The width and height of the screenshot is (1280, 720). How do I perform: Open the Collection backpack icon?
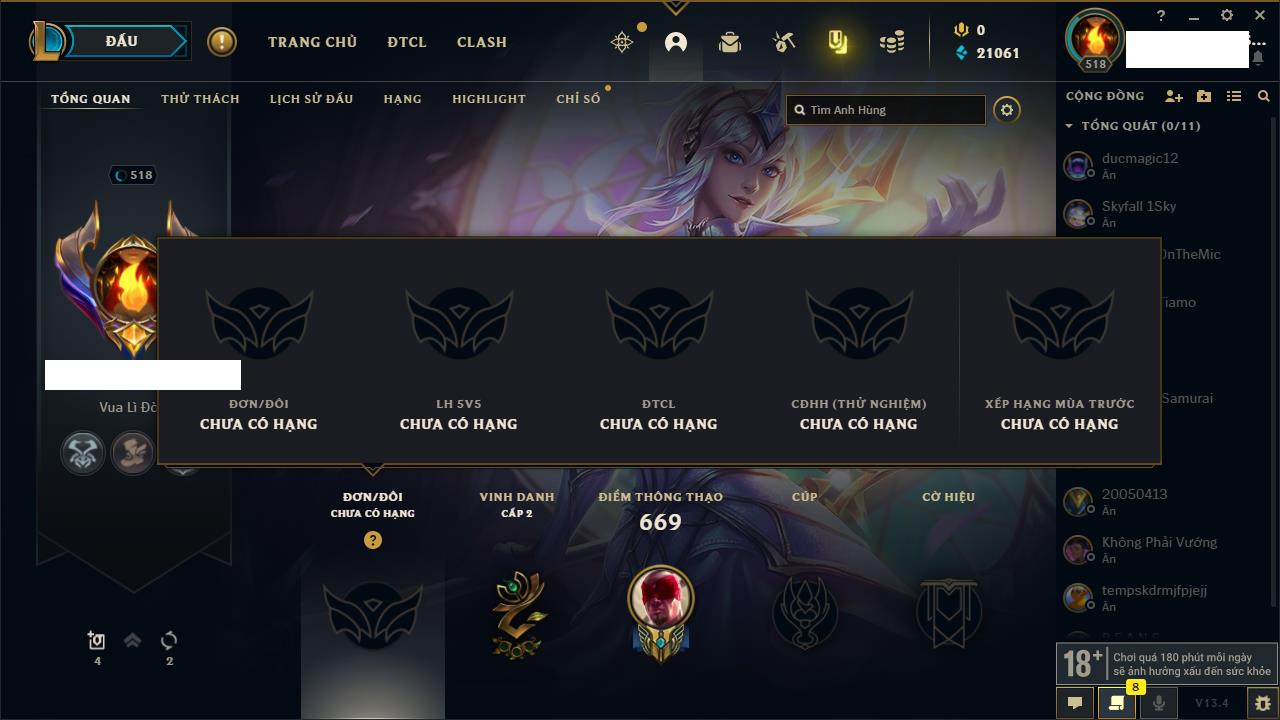click(x=730, y=42)
